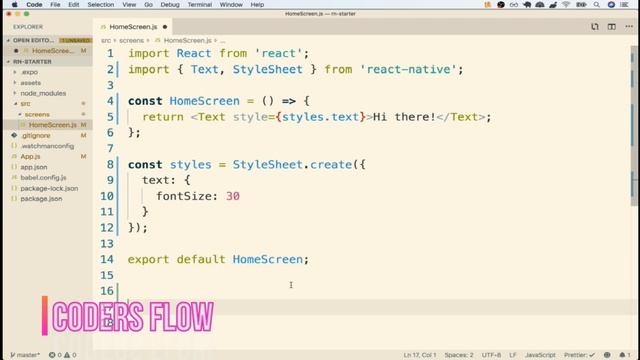Open the Edit menu
640x360 pixels.
[73, 4]
